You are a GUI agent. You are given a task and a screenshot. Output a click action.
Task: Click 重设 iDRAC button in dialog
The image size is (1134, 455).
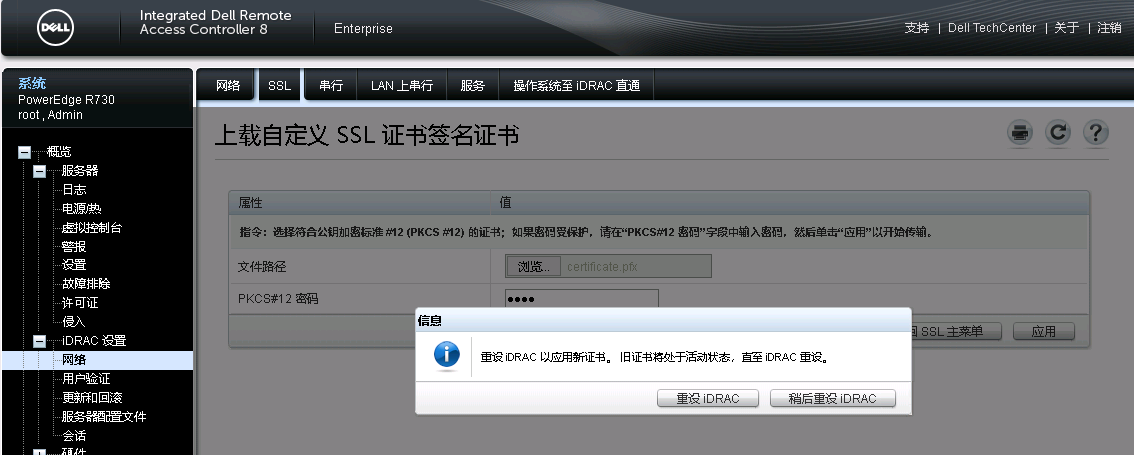pos(707,399)
